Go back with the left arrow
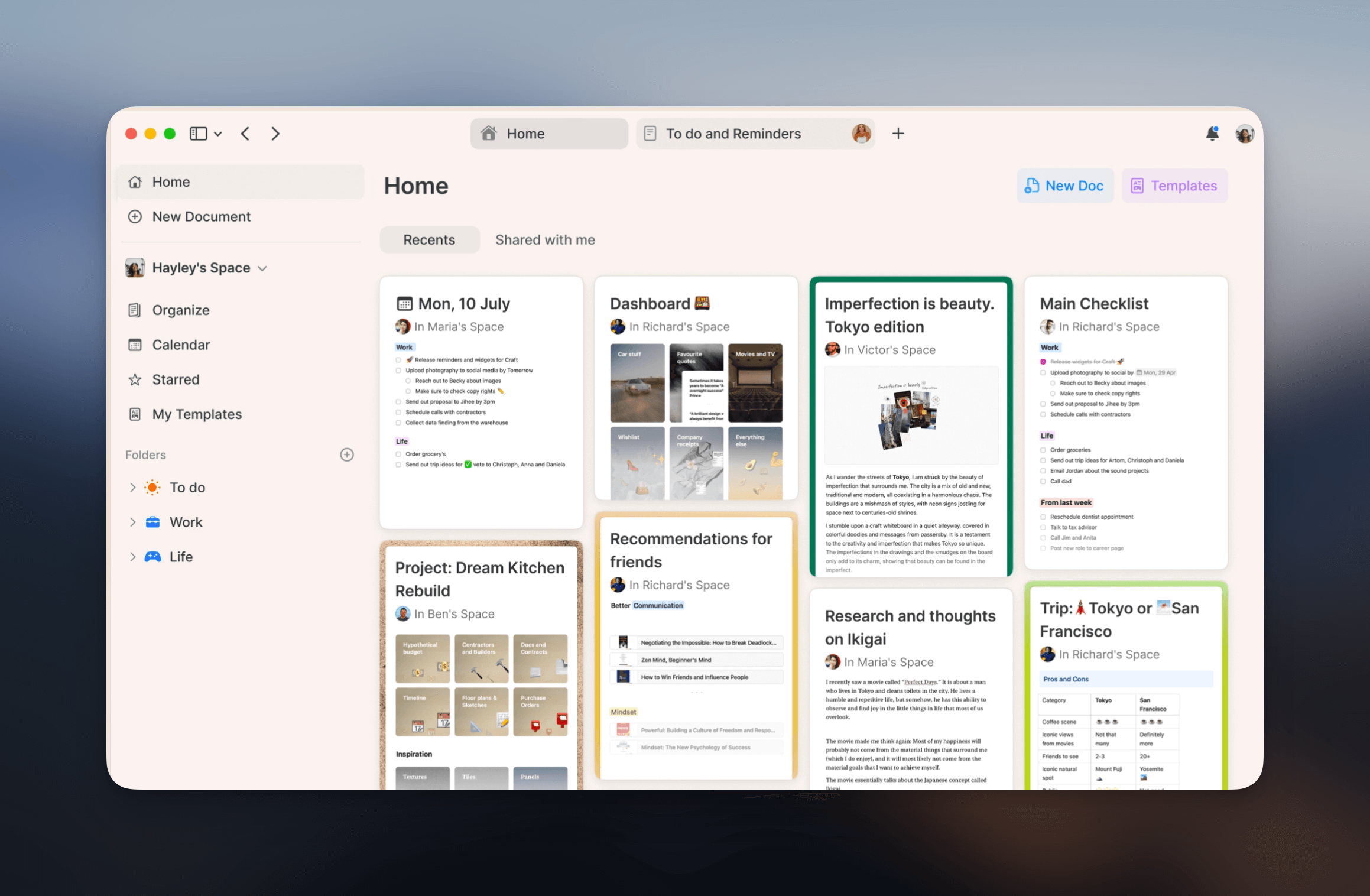Viewport: 1370px width, 896px height. pos(246,134)
